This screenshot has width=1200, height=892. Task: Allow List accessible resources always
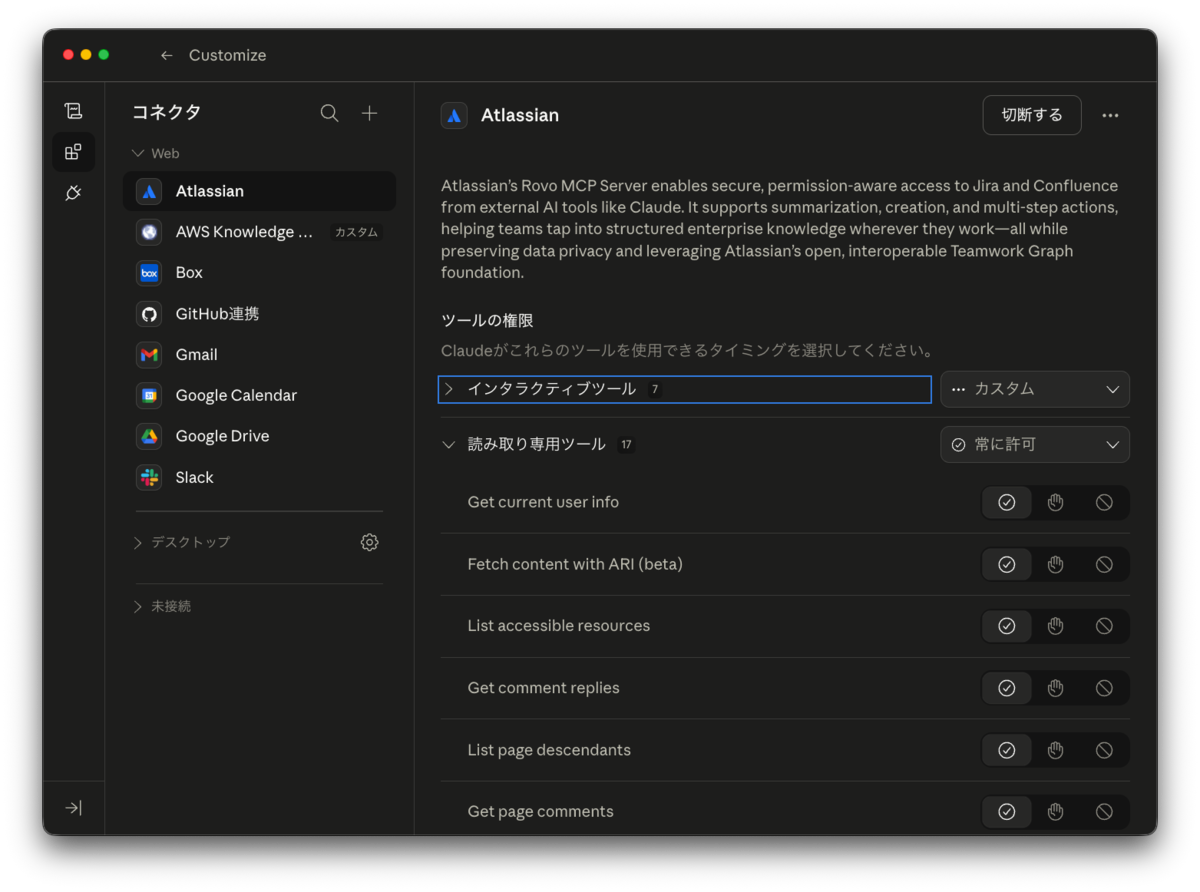click(1007, 626)
